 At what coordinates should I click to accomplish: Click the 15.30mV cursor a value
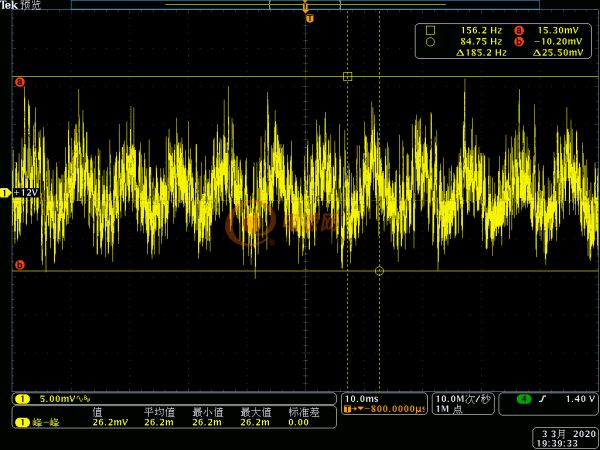(558, 30)
